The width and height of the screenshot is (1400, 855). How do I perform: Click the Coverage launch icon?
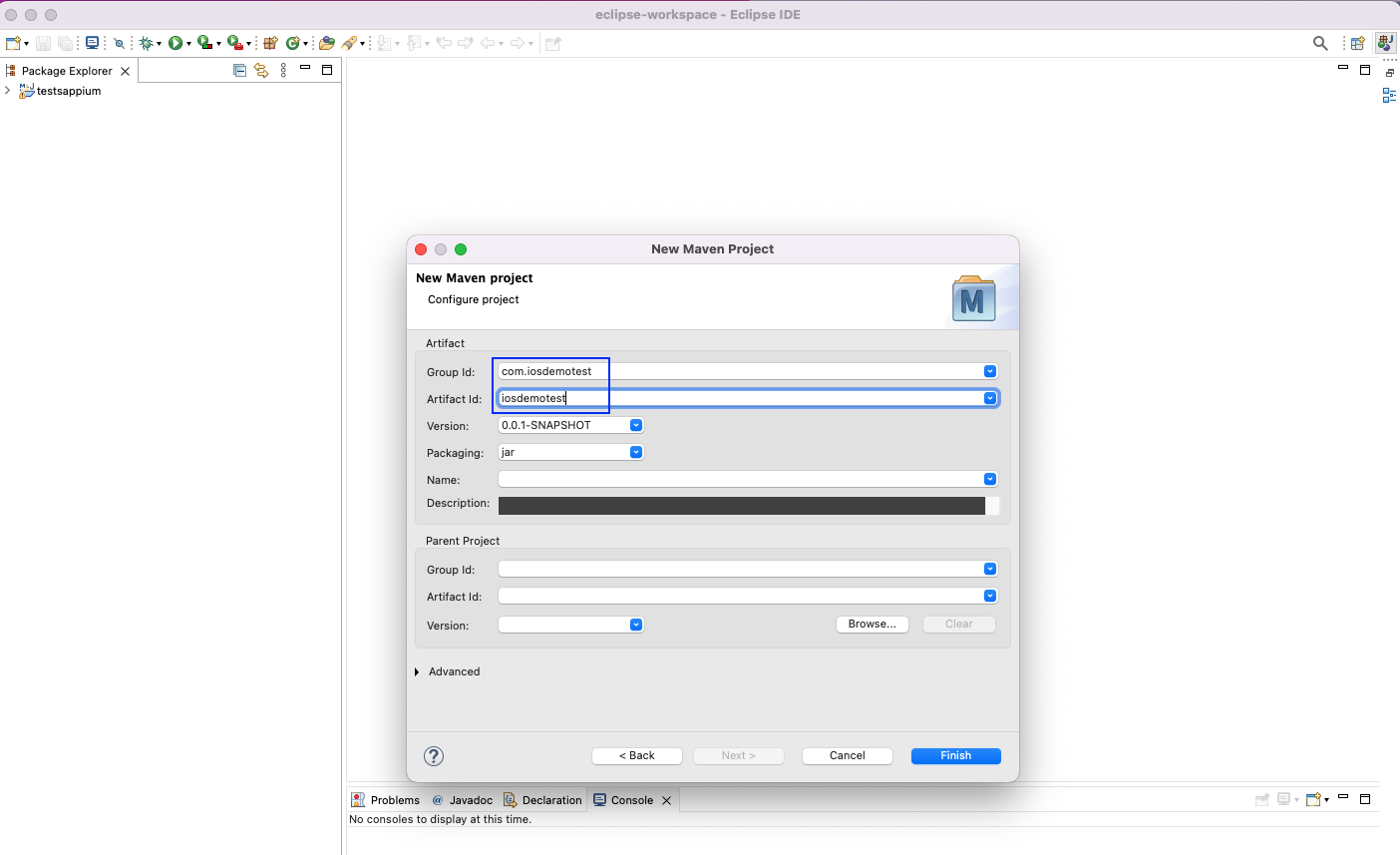(x=203, y=43)
